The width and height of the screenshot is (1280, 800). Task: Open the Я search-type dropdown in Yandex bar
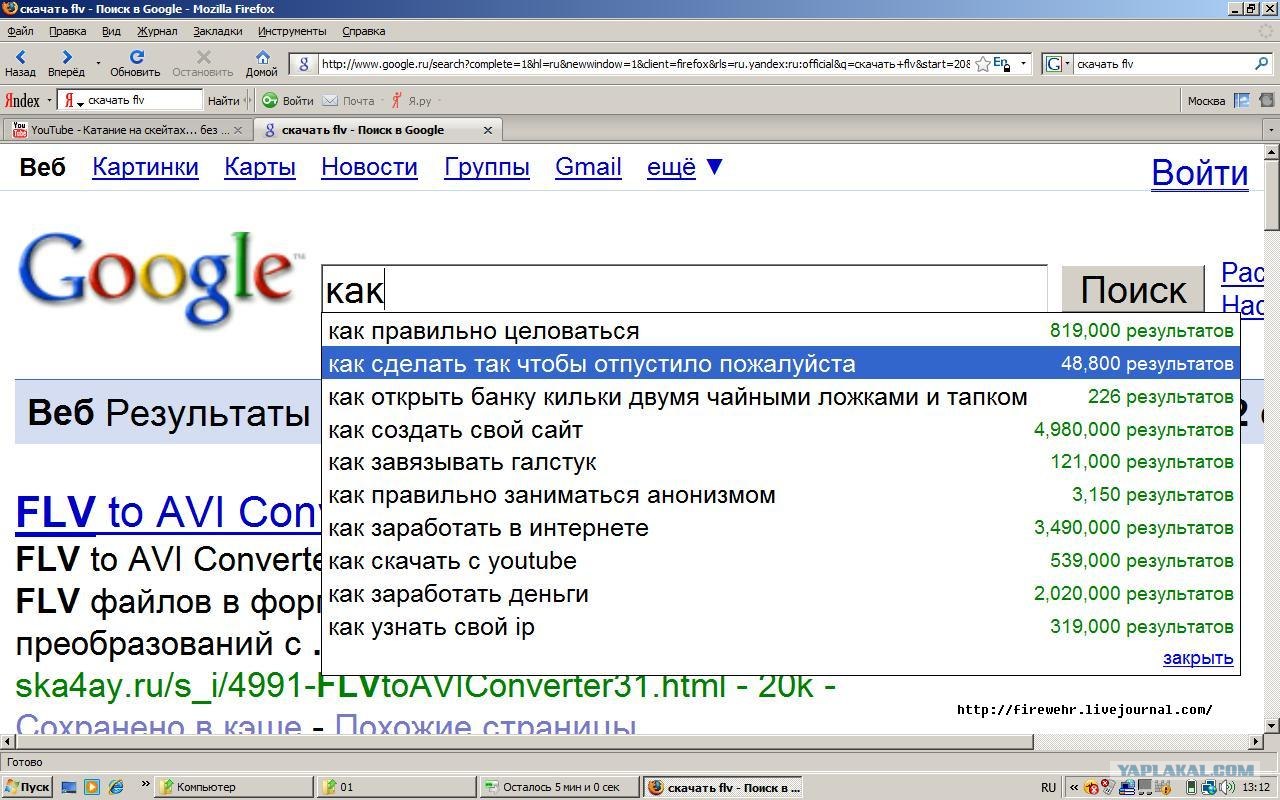[x=73, y=100]
